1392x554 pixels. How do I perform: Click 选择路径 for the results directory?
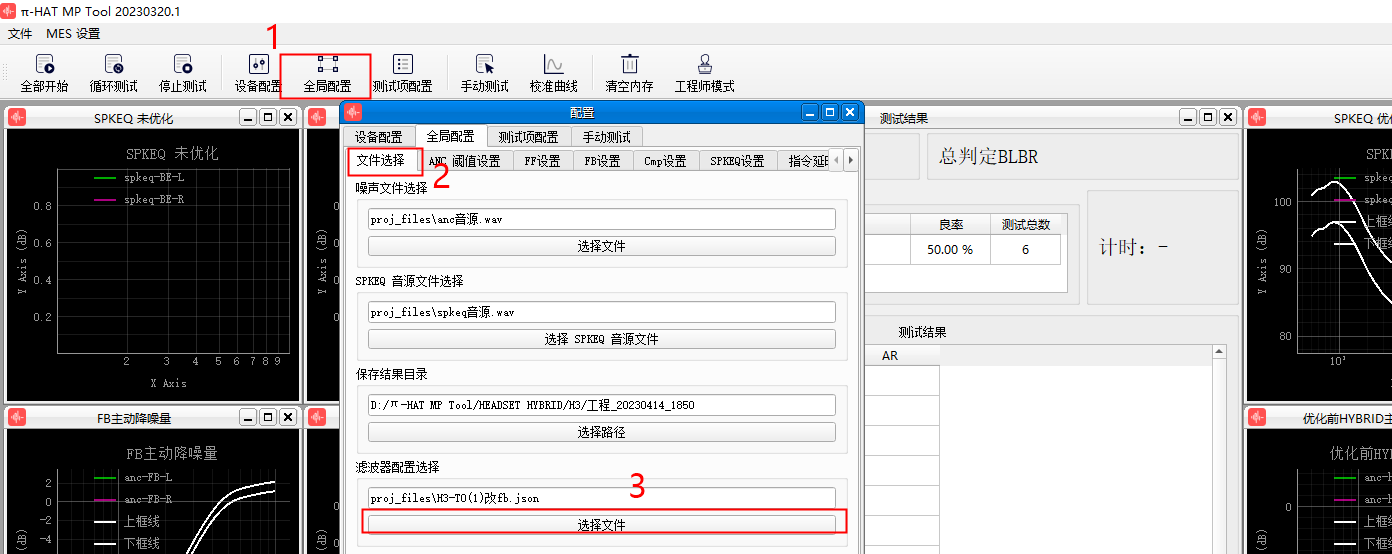tap(602, 432)
